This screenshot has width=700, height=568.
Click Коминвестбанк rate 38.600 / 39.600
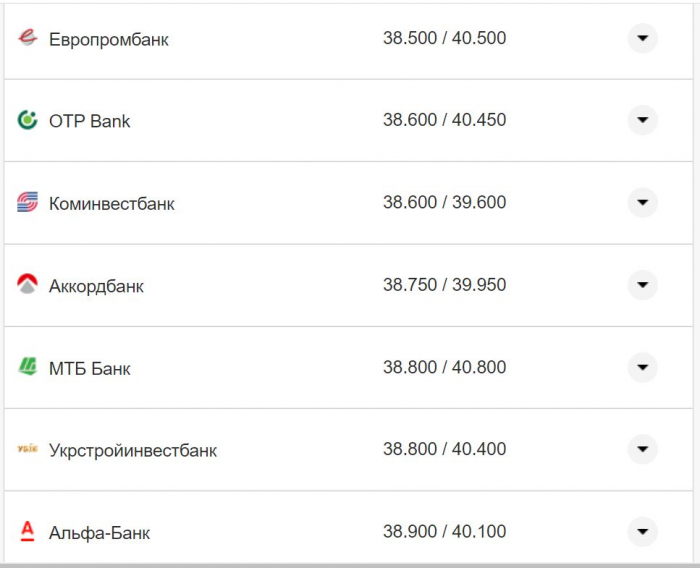(x=444, y=202)
